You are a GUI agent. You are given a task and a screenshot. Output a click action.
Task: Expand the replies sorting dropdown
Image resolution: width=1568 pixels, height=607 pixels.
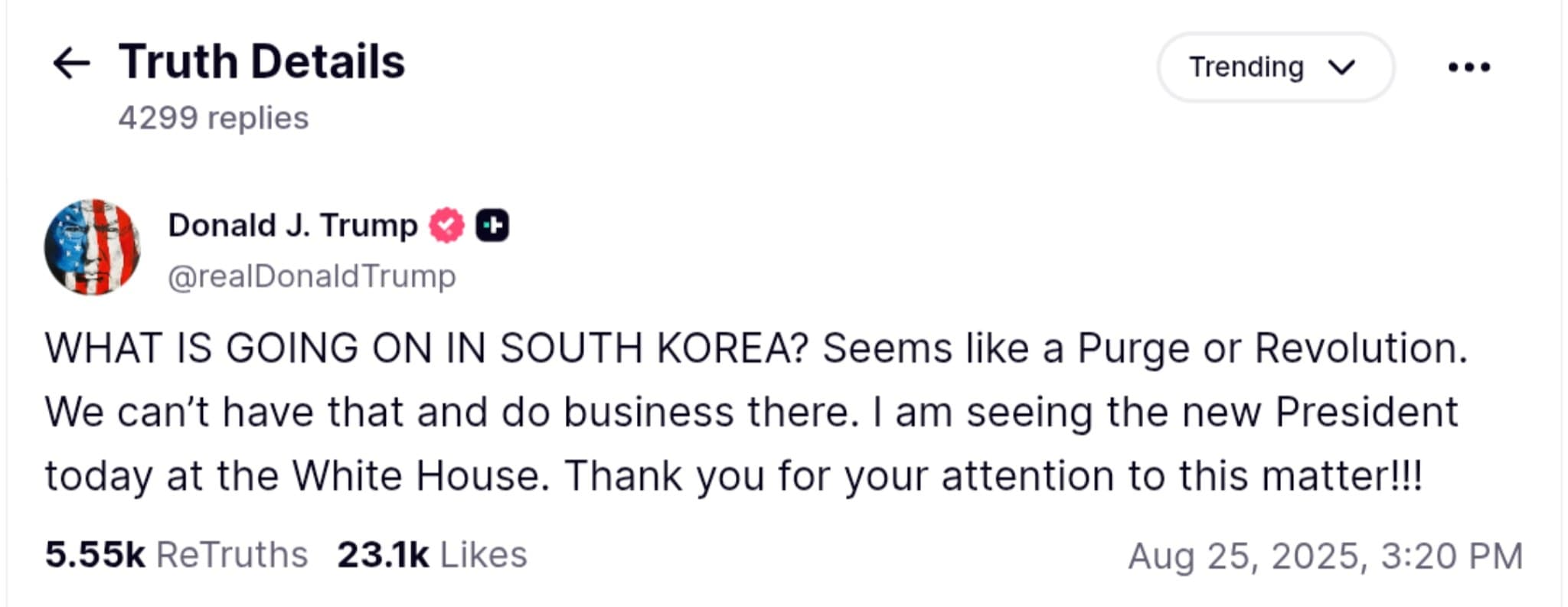pyautogui.click(x=1275, y=67)
